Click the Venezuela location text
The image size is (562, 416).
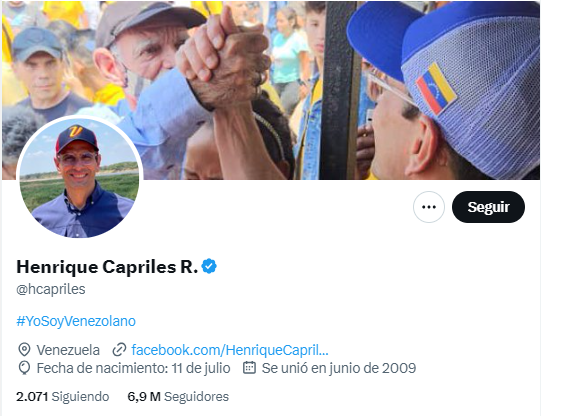68,350
